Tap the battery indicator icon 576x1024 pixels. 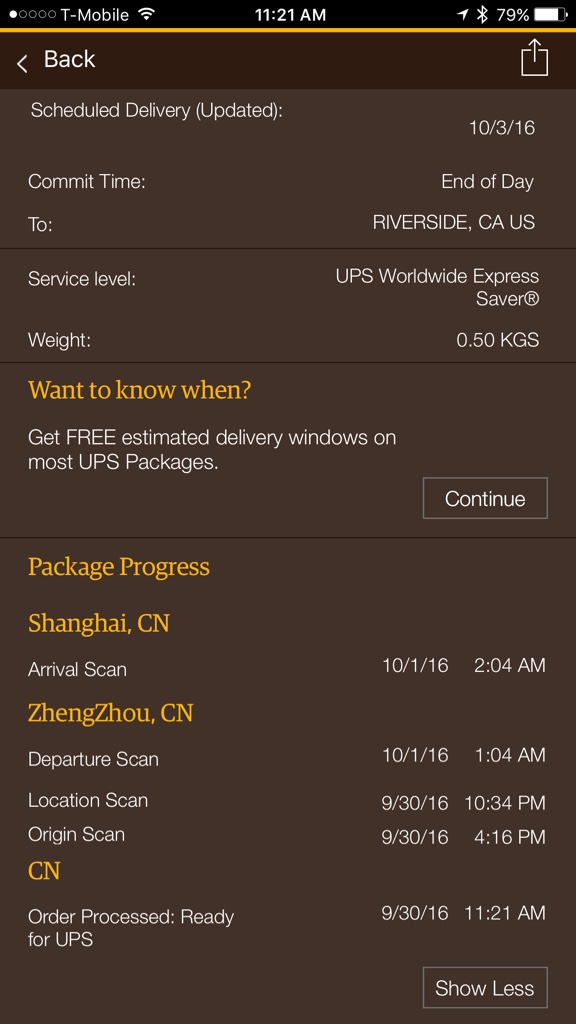click(550, 14)
